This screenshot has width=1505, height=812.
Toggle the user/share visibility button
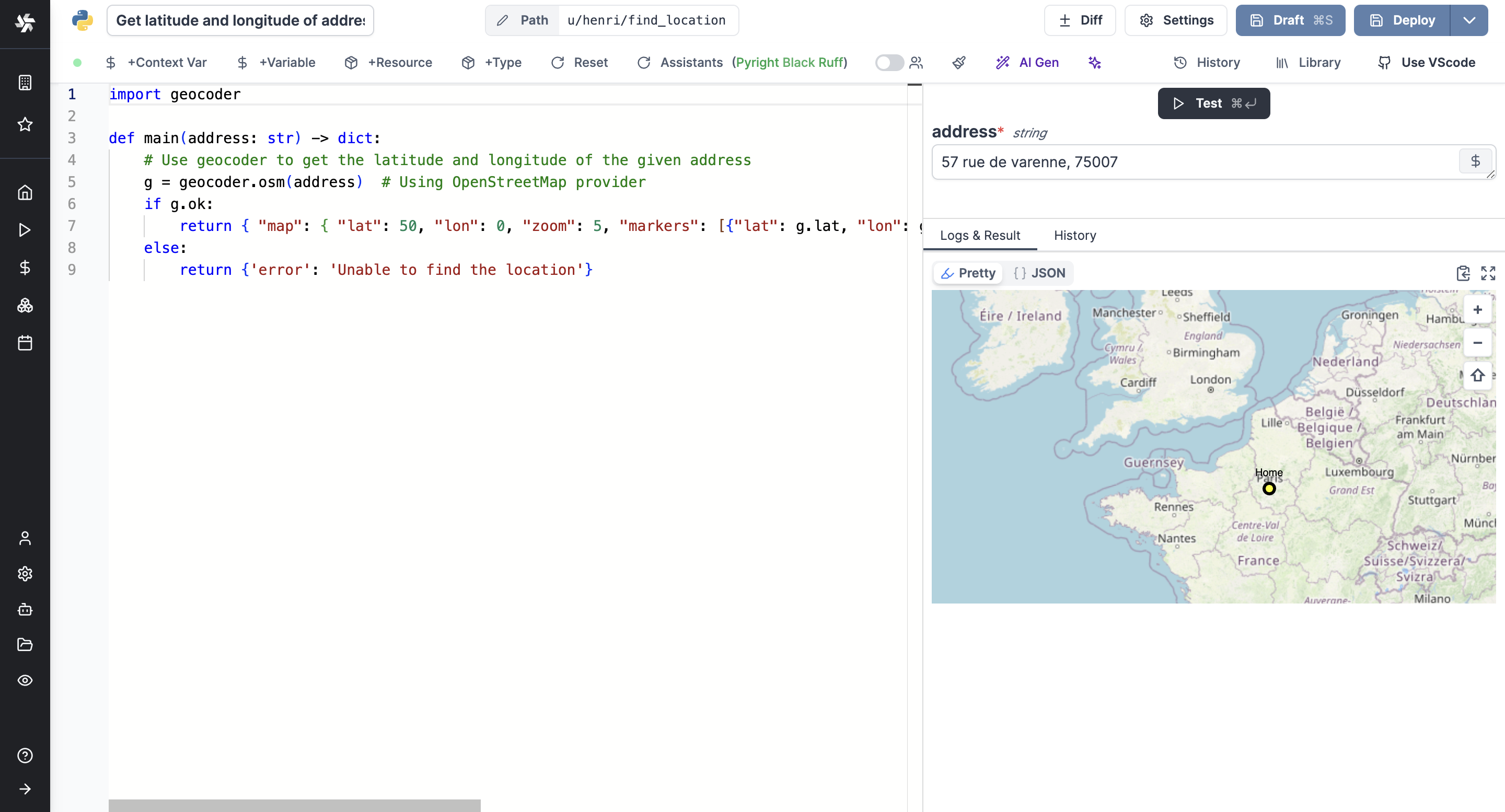click(888, 63)
